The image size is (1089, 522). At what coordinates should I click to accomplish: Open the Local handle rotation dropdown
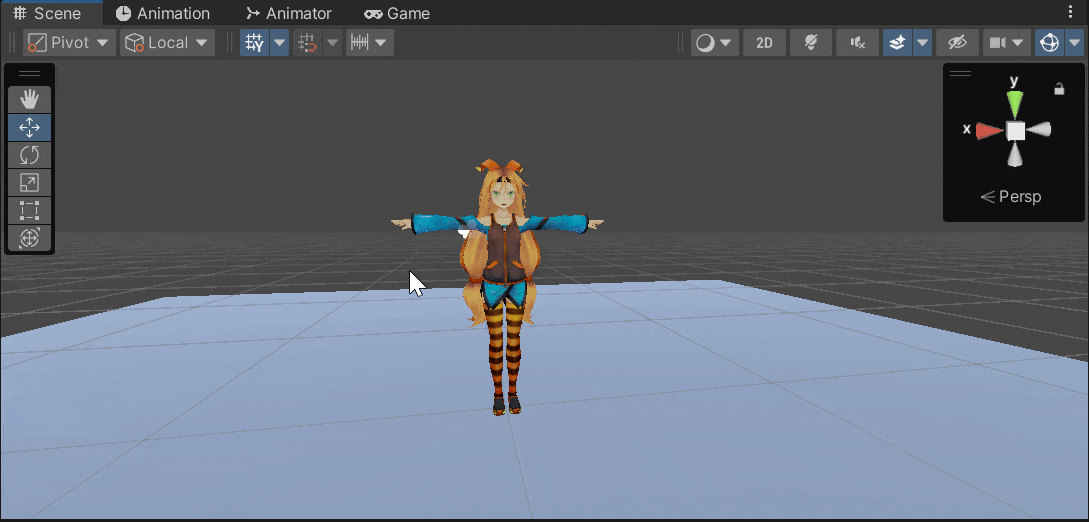click(x=167, y=42)
